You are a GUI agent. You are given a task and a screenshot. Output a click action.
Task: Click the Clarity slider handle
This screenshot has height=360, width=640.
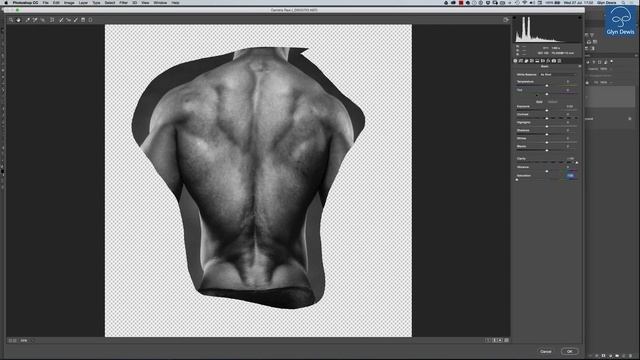pyautogui.click(x=577, y=162)
